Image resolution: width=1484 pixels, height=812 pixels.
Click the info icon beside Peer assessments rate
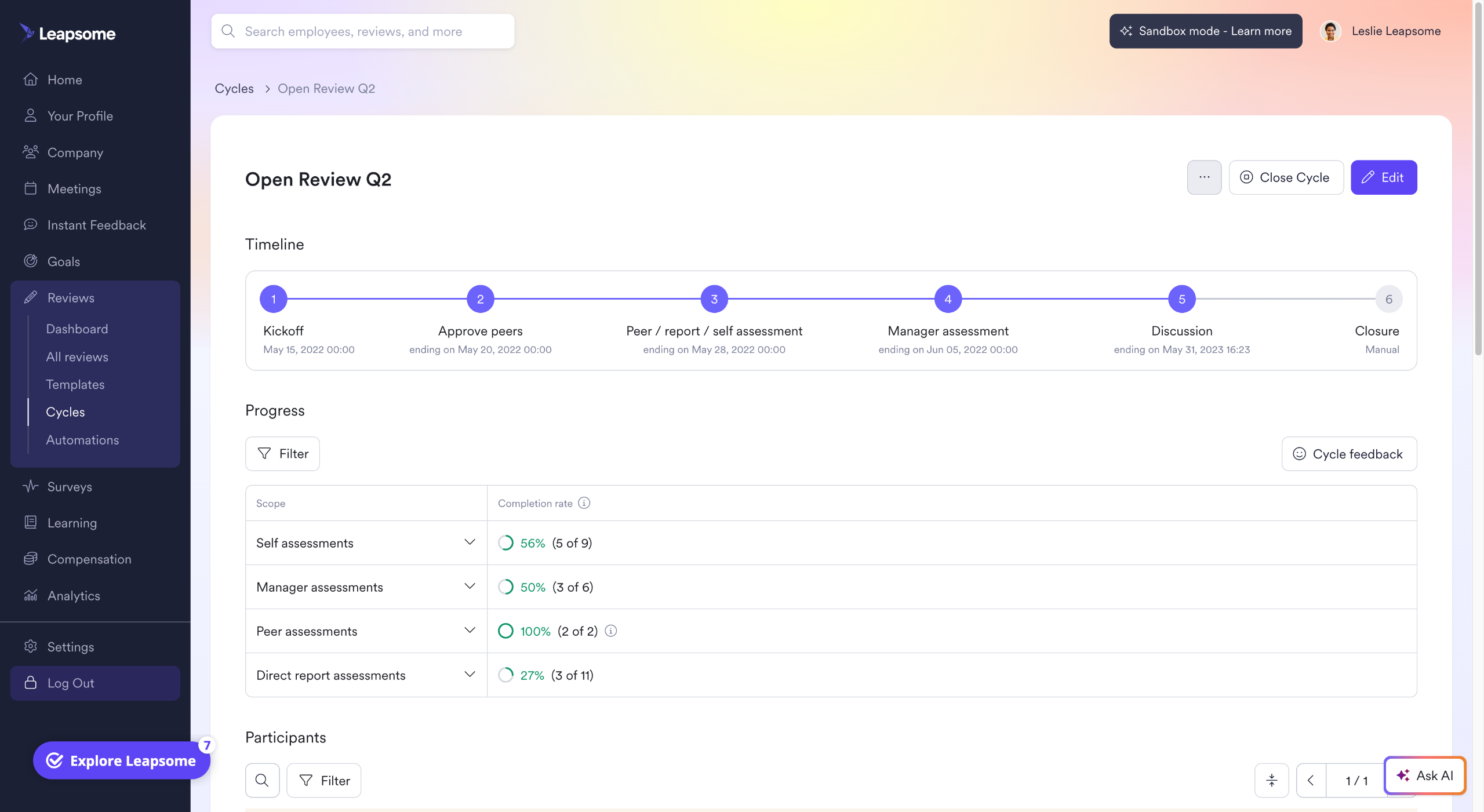coord(611,631)
